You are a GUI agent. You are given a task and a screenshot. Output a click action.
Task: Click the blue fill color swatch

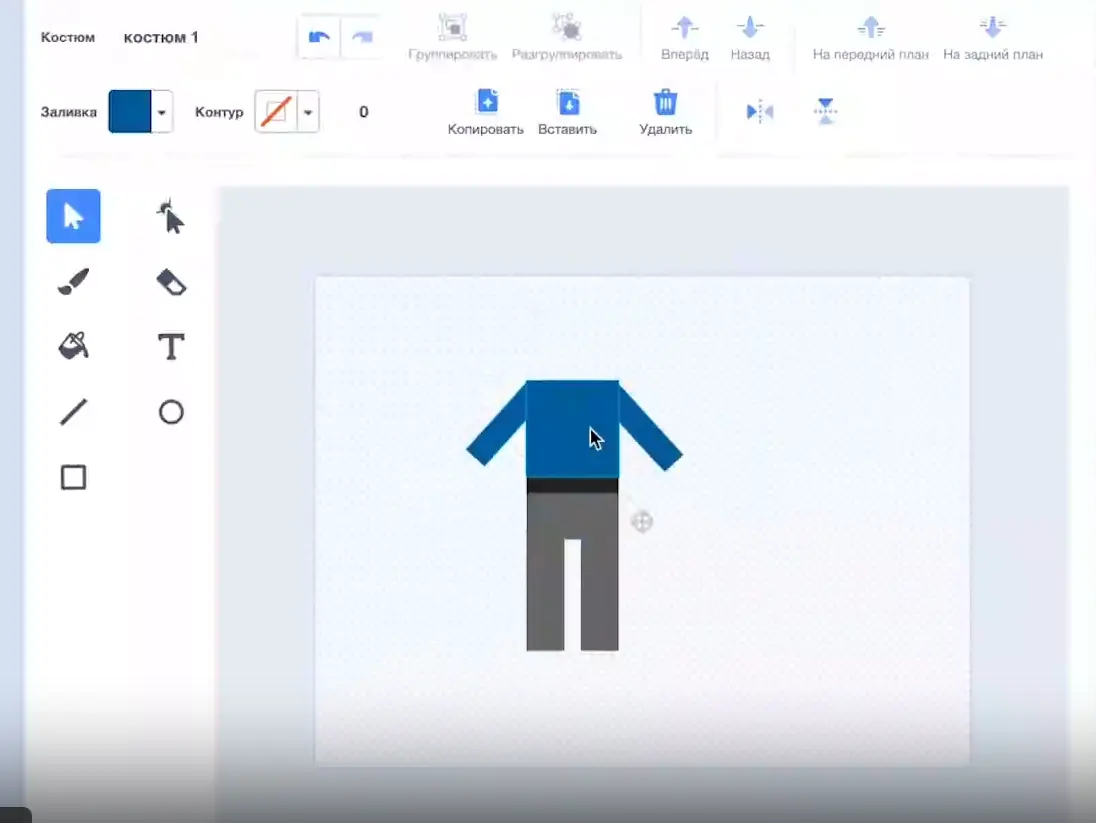[130, 112]
